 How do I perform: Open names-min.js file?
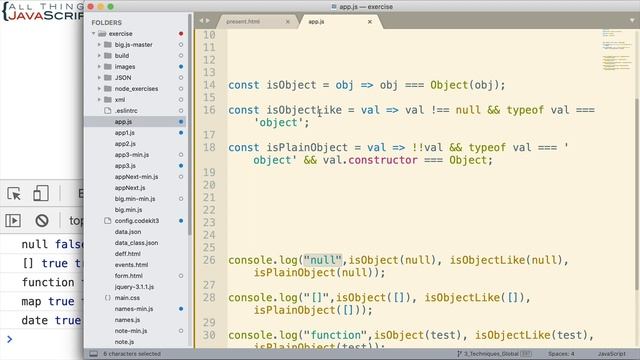click(134, 309)
